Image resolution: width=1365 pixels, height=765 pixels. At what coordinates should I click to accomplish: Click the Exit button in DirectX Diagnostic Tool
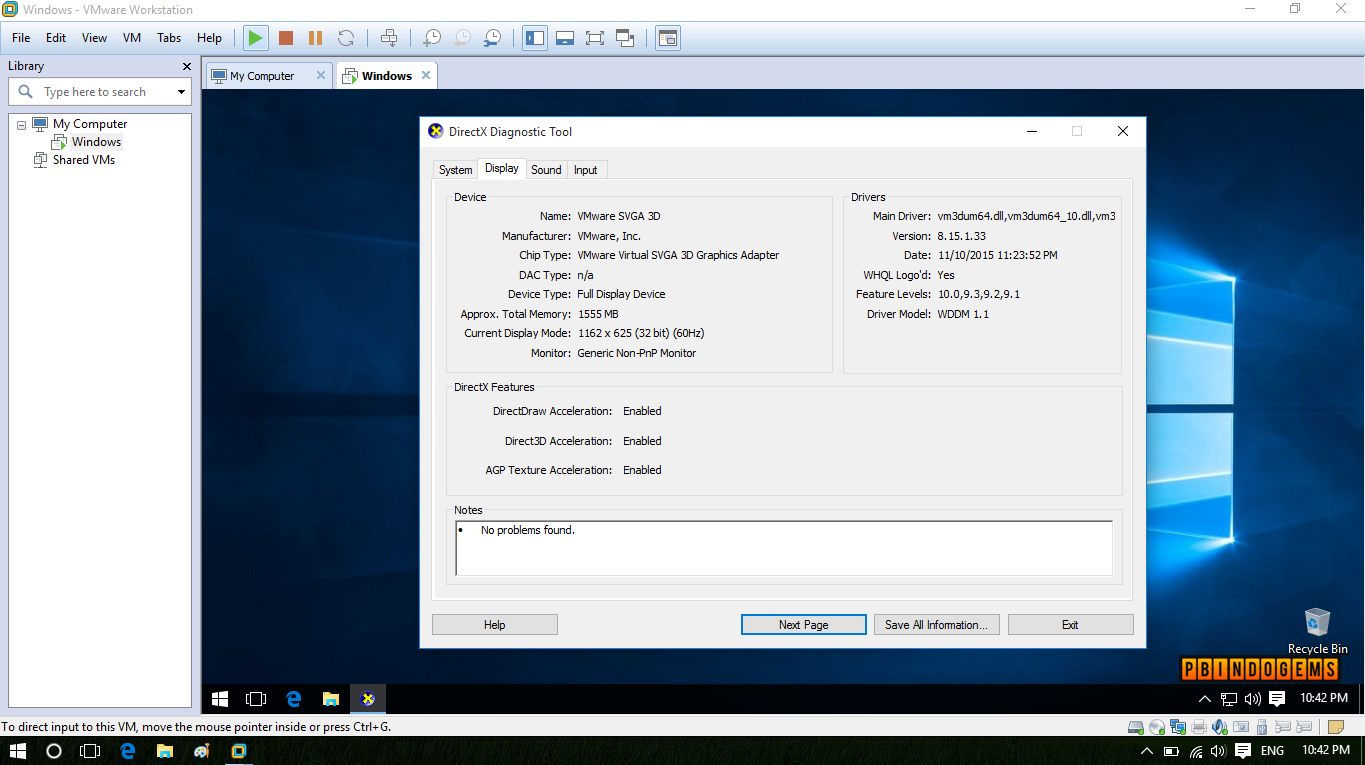coord(1070,625)
